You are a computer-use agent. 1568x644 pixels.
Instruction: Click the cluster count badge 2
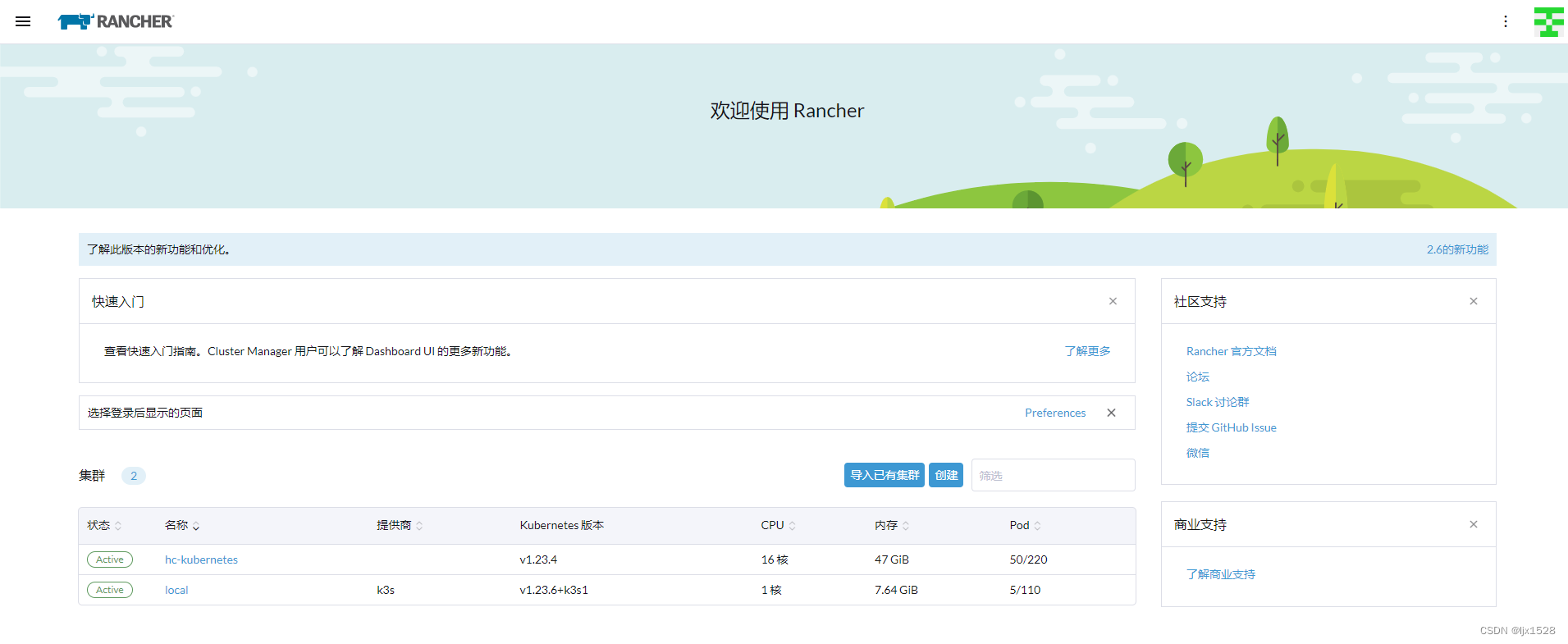tap(134, 476)
